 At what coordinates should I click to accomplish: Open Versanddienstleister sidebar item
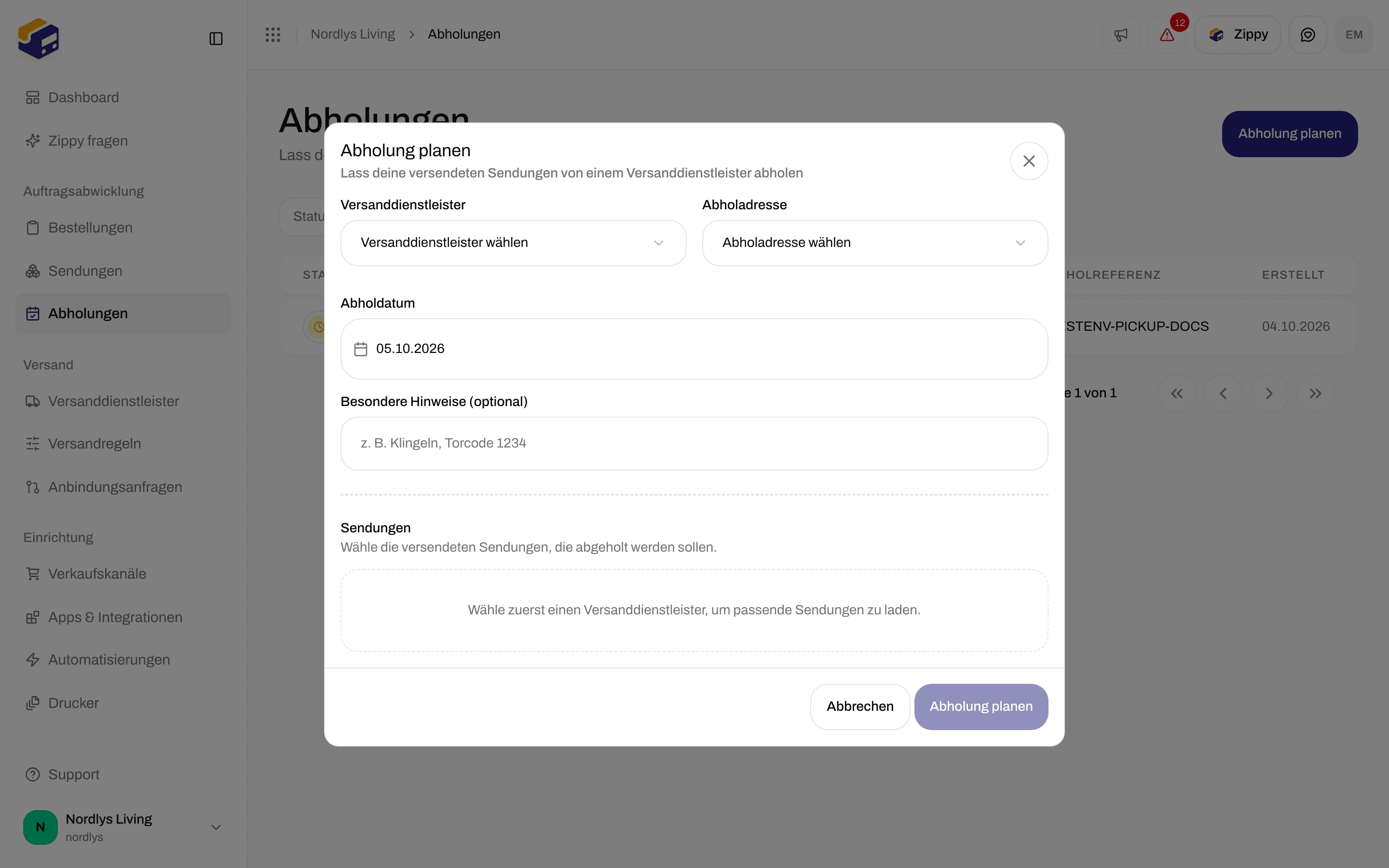123,401
